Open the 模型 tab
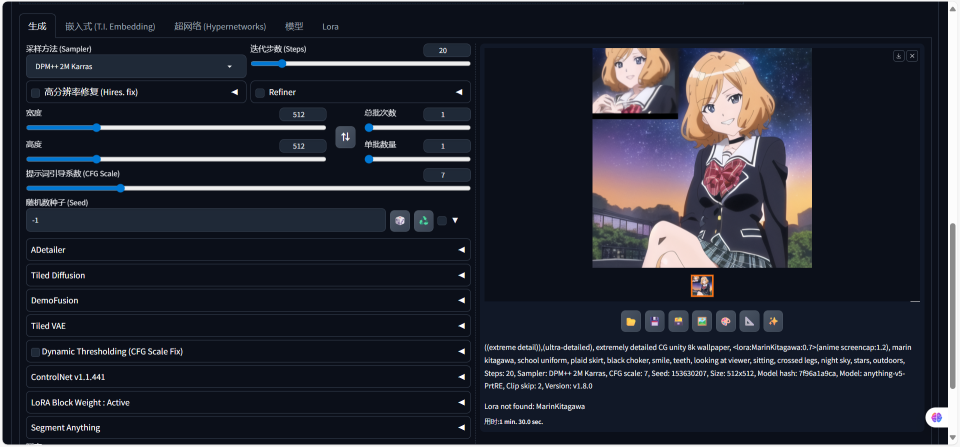 coord(294,26)
